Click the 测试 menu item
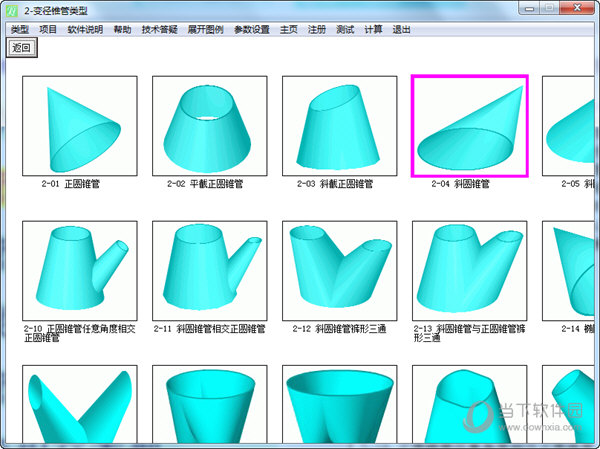 tap(345, 29)
